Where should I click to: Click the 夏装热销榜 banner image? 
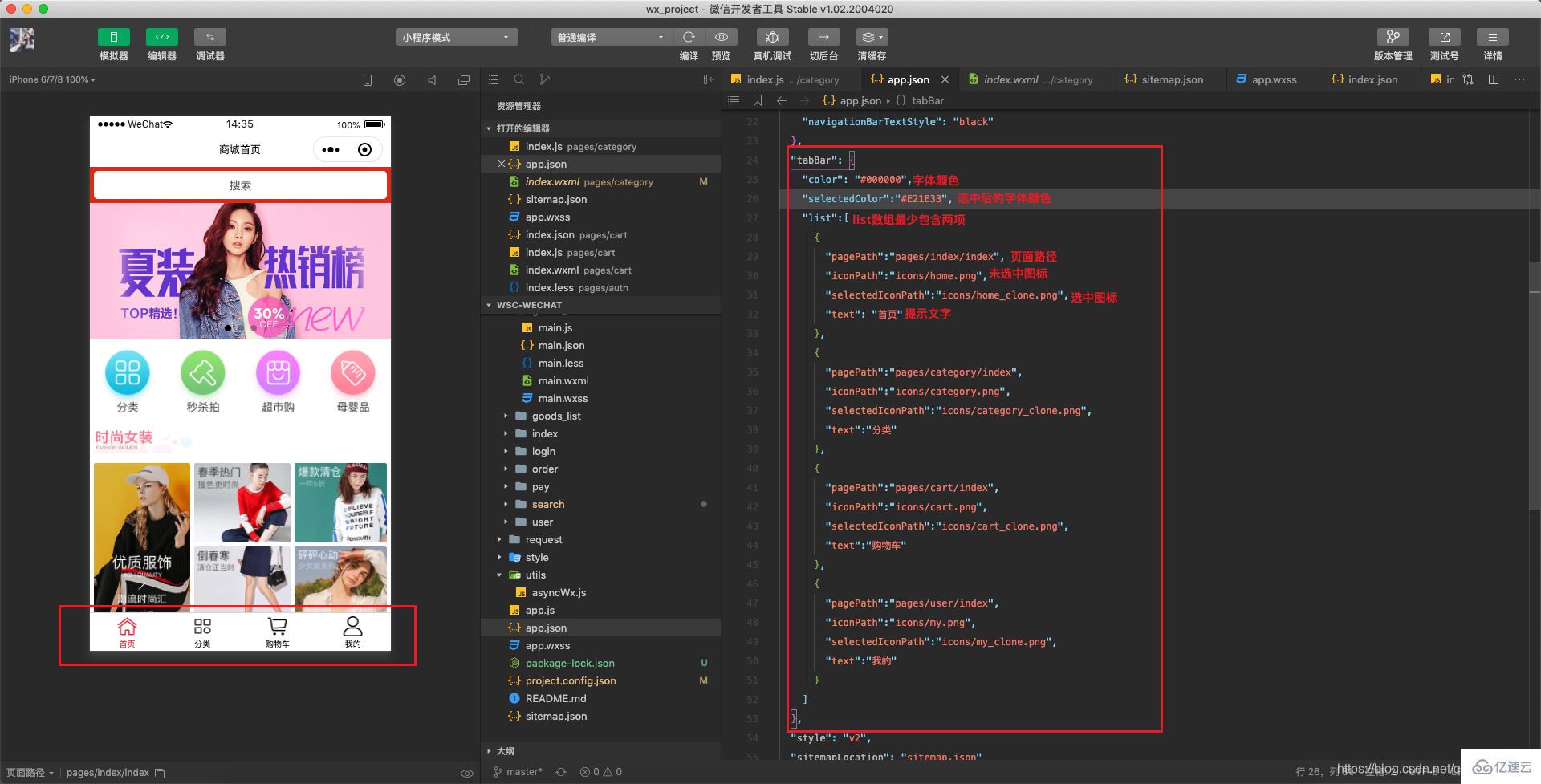pyautogui.click(x=240, y=270)
